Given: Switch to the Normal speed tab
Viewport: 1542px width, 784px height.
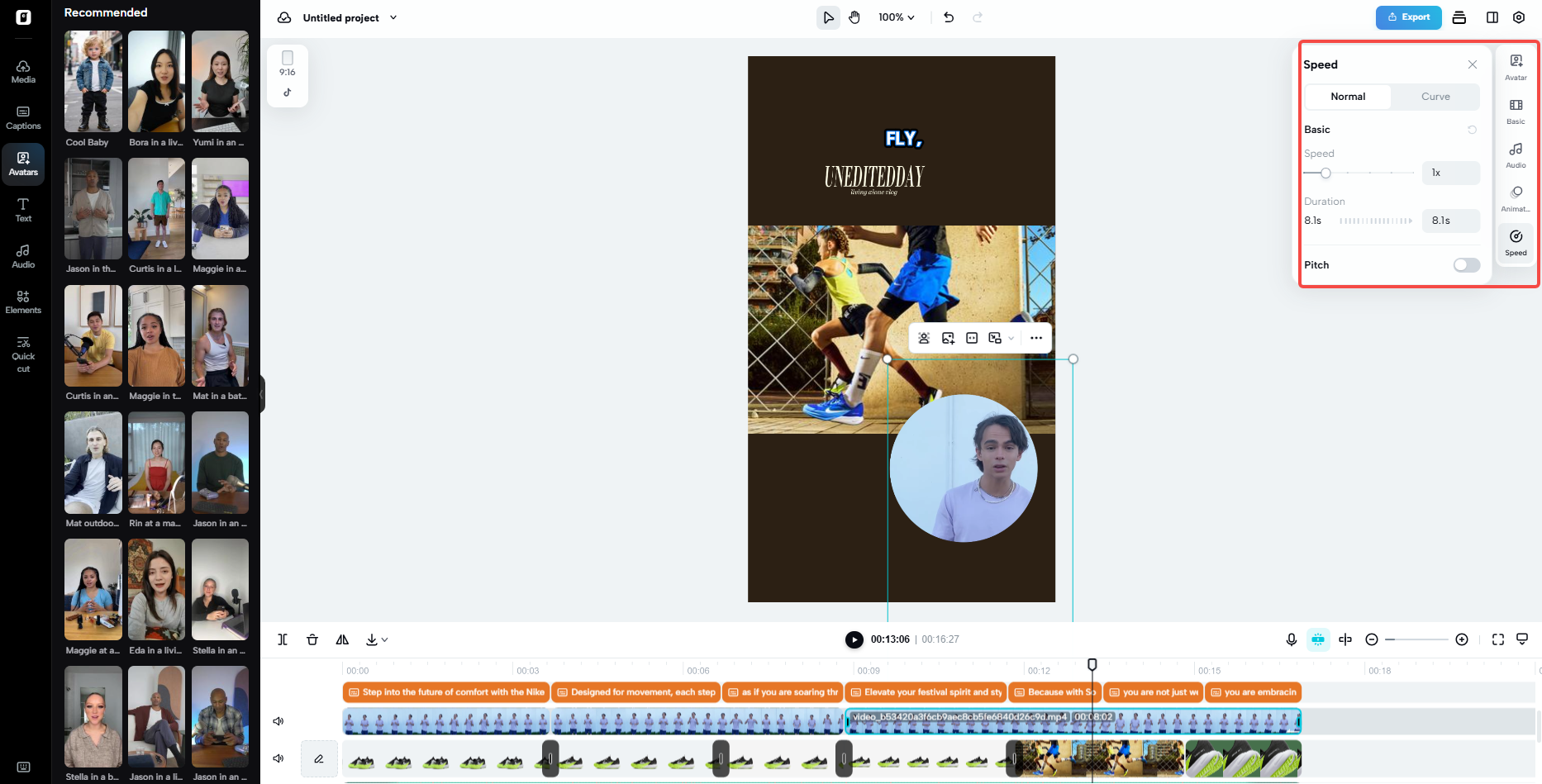Looking at the screenshot, I should point(1348,97).
